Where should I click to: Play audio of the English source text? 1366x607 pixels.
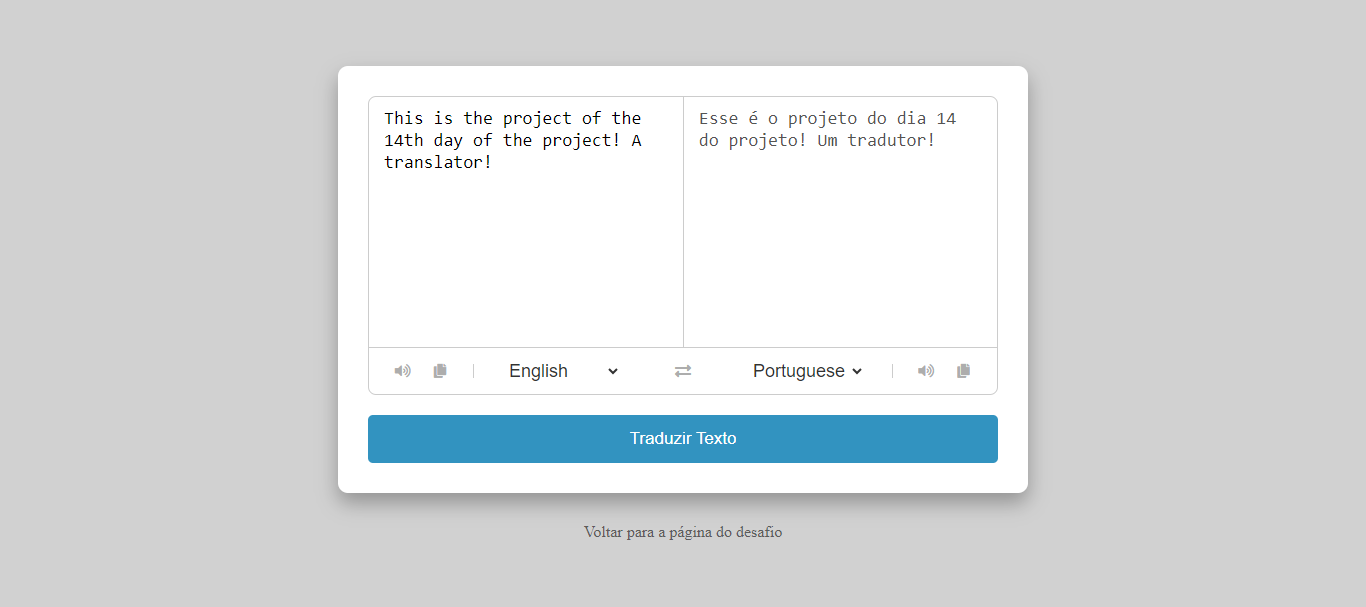(402, 371)
